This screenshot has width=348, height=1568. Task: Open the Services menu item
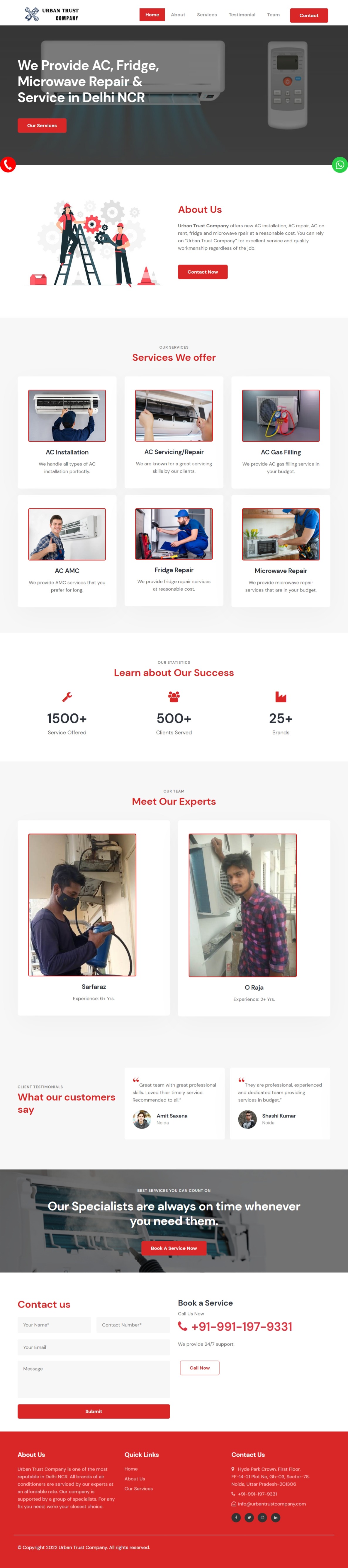pos(207,15)
